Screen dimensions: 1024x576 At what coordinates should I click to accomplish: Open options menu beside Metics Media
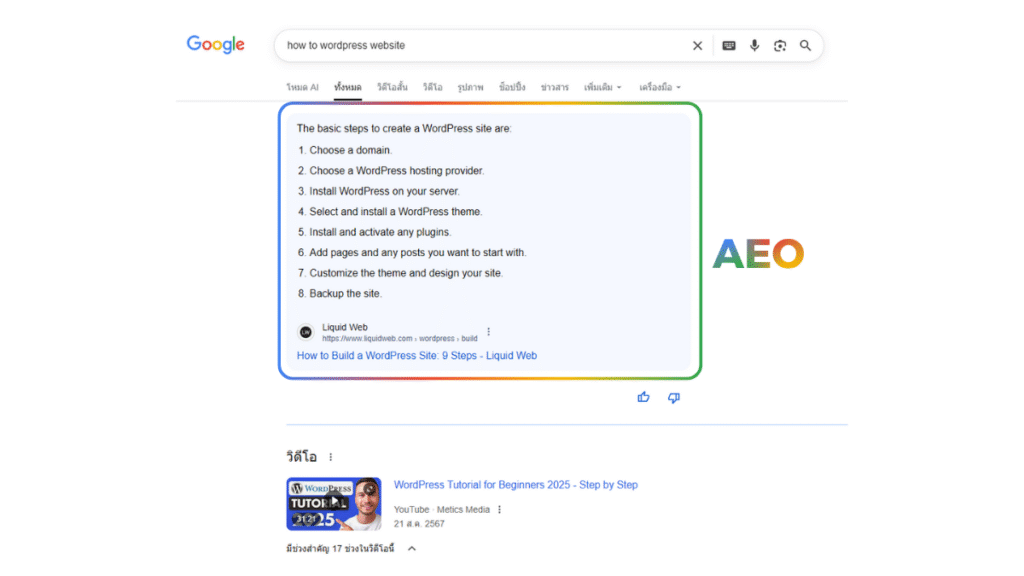point(499,510)
